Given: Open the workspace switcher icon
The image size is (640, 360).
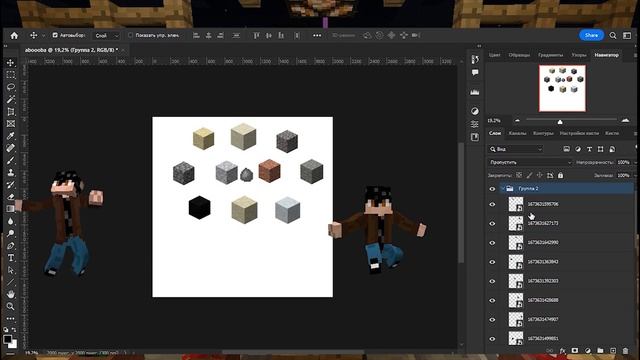Looking at the screenshot, I should 627,36.
